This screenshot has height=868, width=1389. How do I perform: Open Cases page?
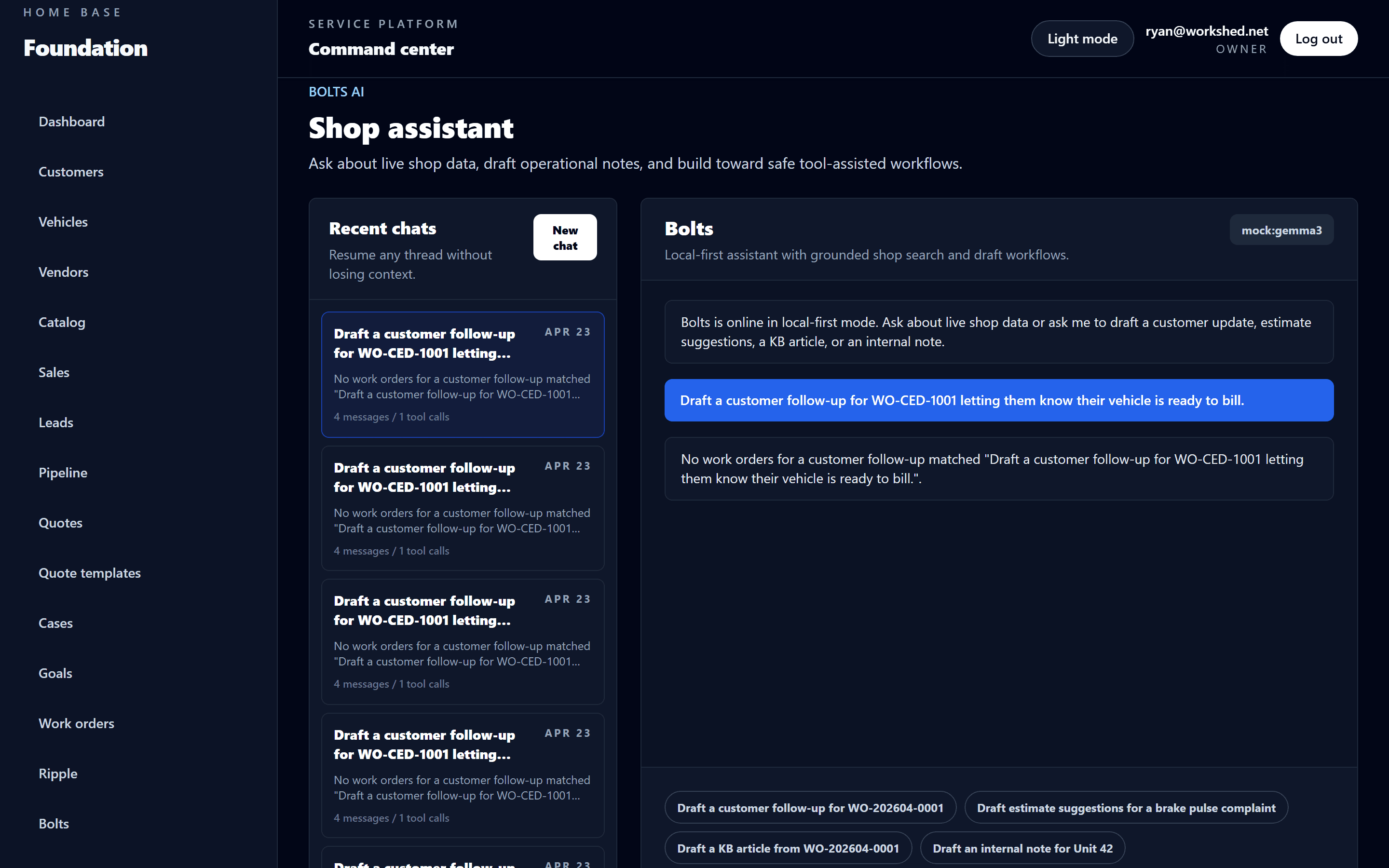[x=55, y=623]
